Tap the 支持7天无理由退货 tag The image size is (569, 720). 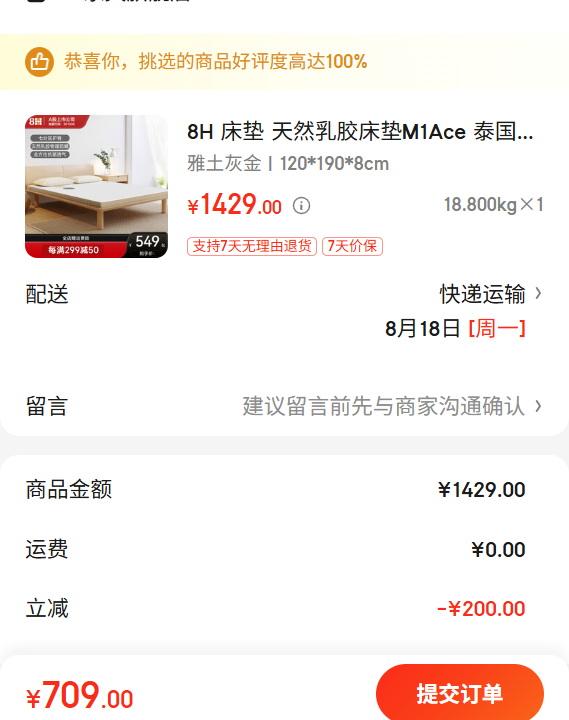(x=252, y=246)
